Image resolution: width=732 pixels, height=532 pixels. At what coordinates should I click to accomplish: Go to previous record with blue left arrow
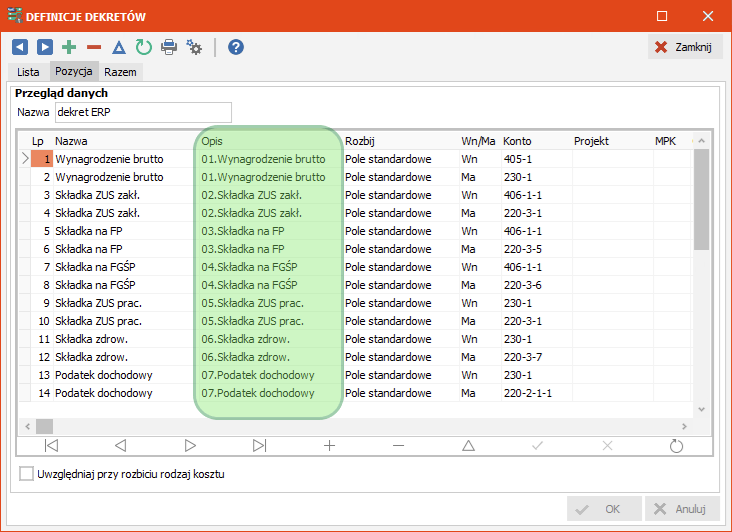pyautogui.click(x=20, y=47)
